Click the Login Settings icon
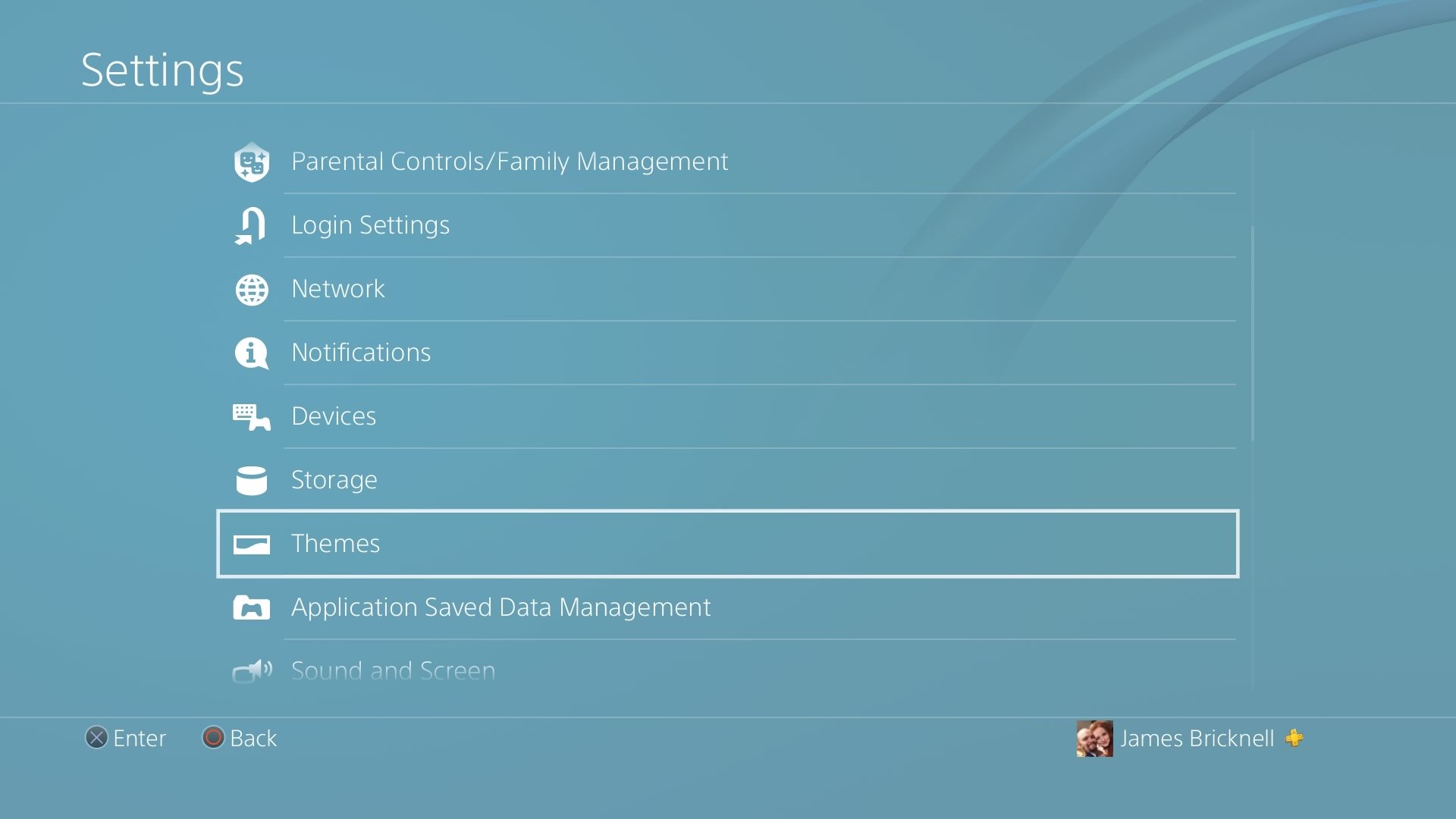The height and width of the screenshot is (819, 1456). point(251,225)
